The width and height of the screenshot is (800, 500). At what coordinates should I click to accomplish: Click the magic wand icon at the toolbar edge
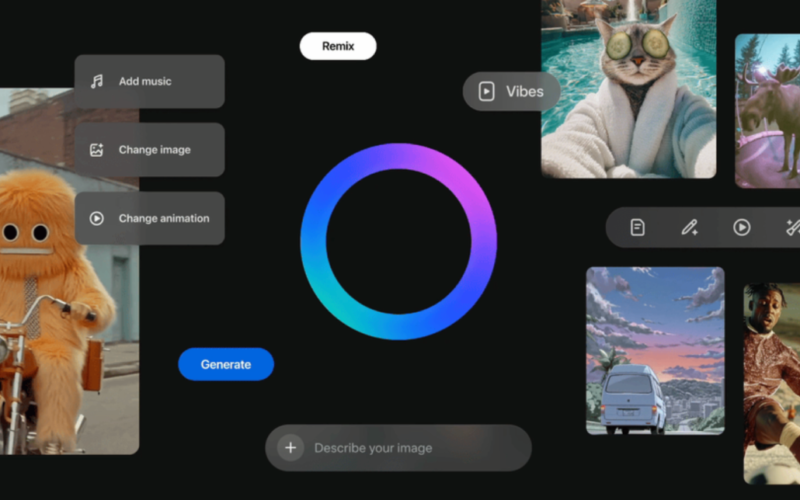(x=792, y=227)
